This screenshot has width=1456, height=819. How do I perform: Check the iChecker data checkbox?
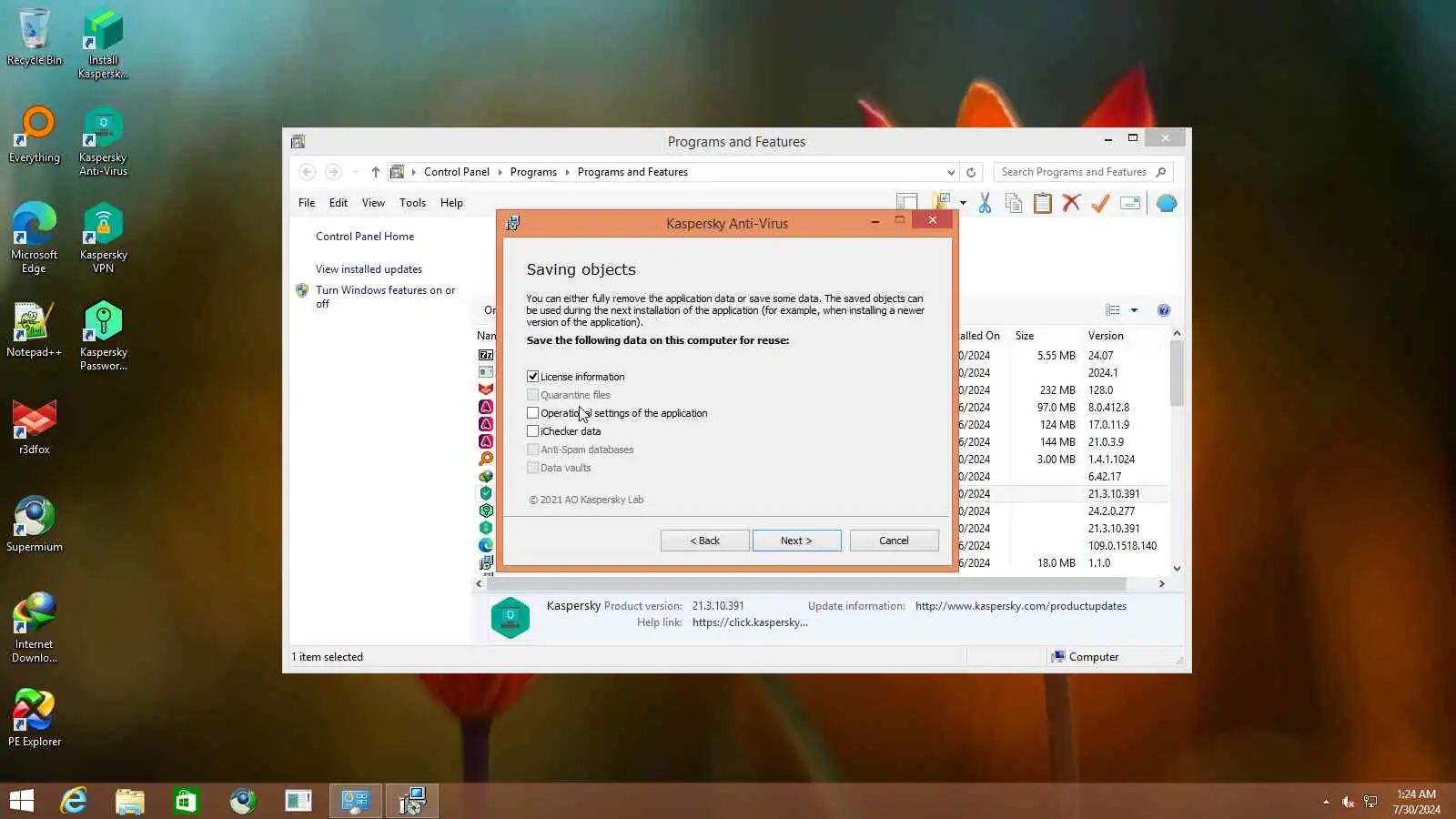coord(532,430)
